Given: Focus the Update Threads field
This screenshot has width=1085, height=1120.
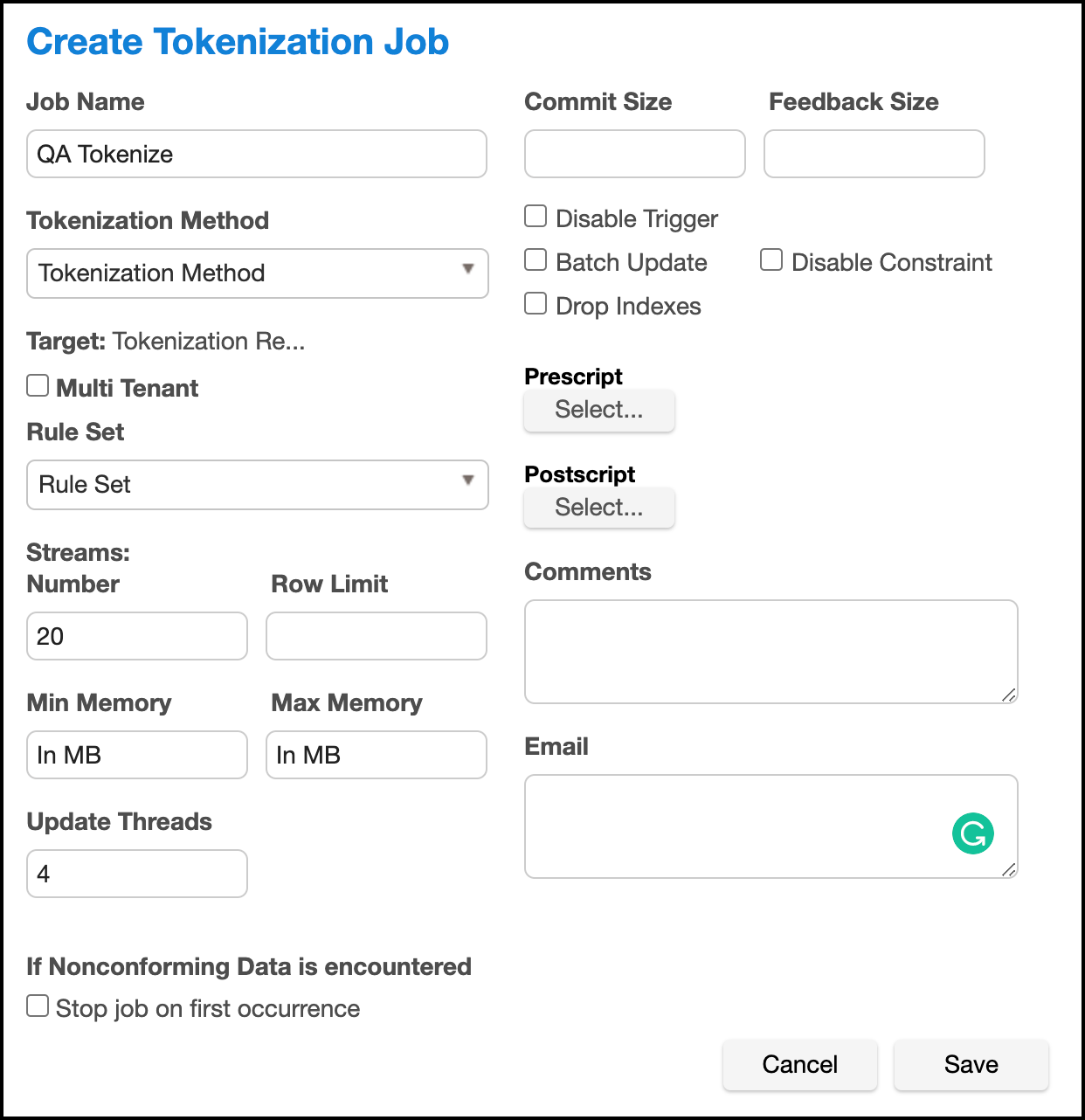Looking at the screenshot, I should (x=137, y=874).
